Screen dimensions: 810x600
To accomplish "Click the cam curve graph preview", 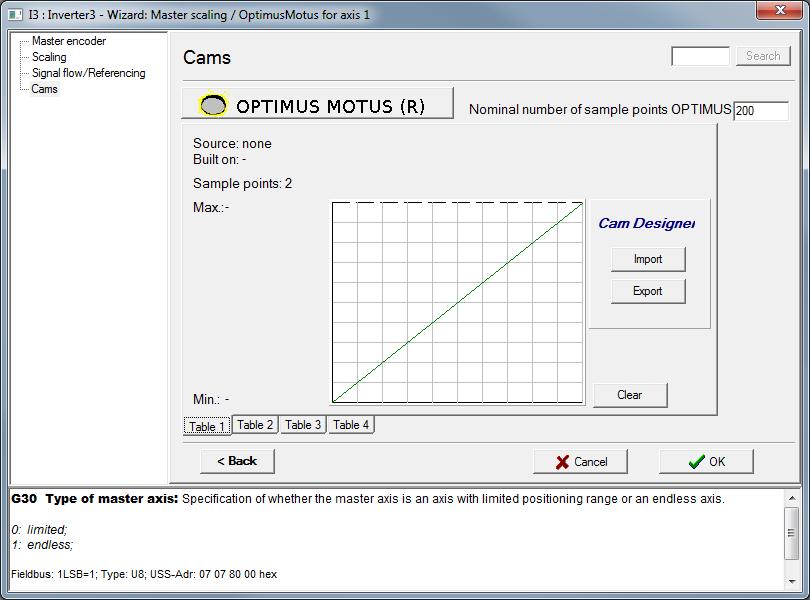I will pyautogui.click(x=458, y=302).
